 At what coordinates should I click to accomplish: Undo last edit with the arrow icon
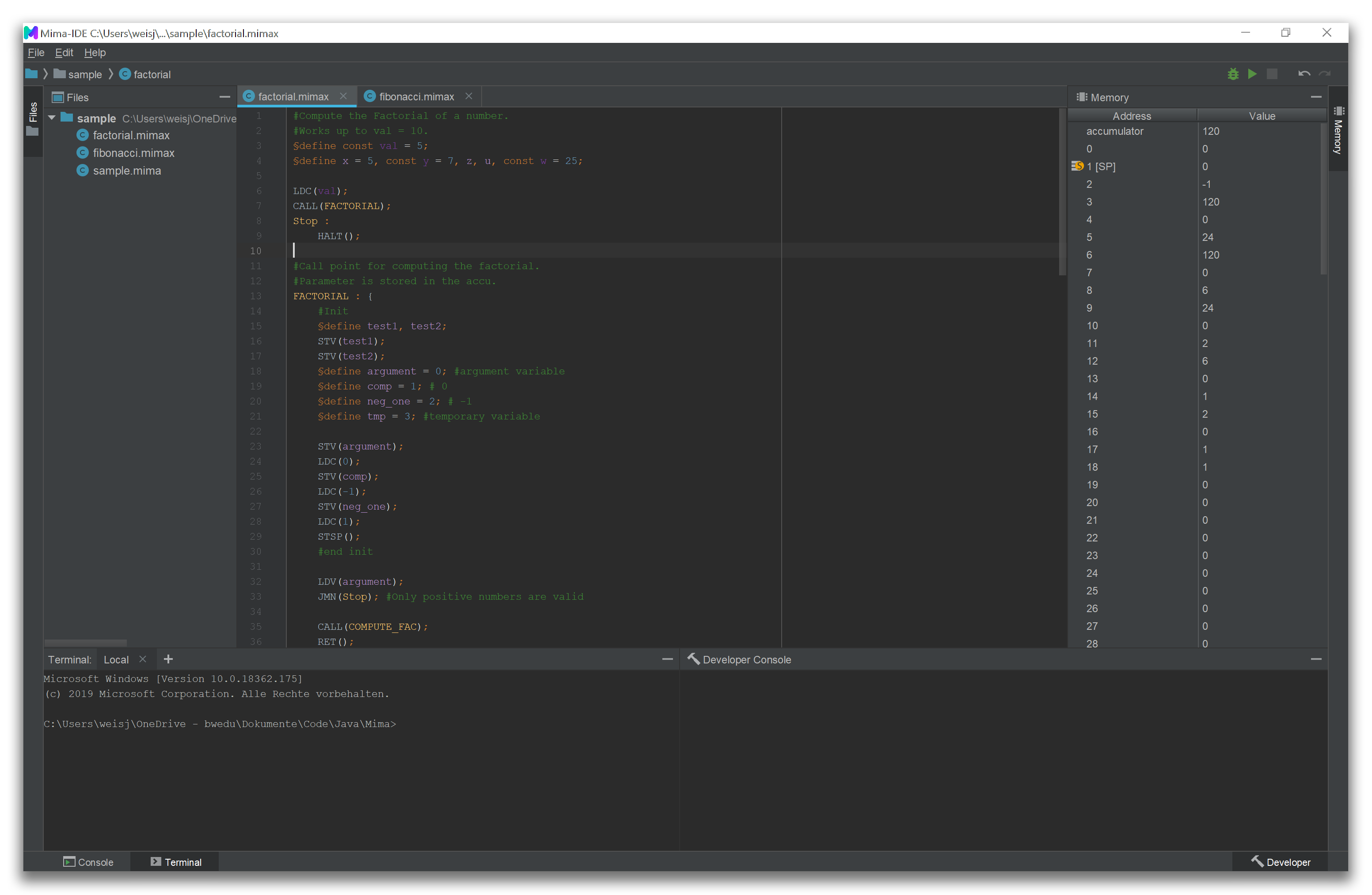tap(1304, 74)
